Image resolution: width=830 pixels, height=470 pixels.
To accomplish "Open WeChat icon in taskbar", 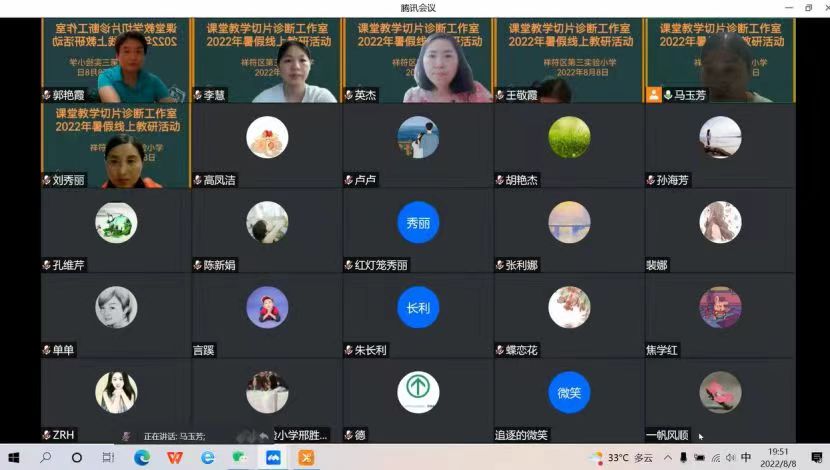I will click(240, 457).
